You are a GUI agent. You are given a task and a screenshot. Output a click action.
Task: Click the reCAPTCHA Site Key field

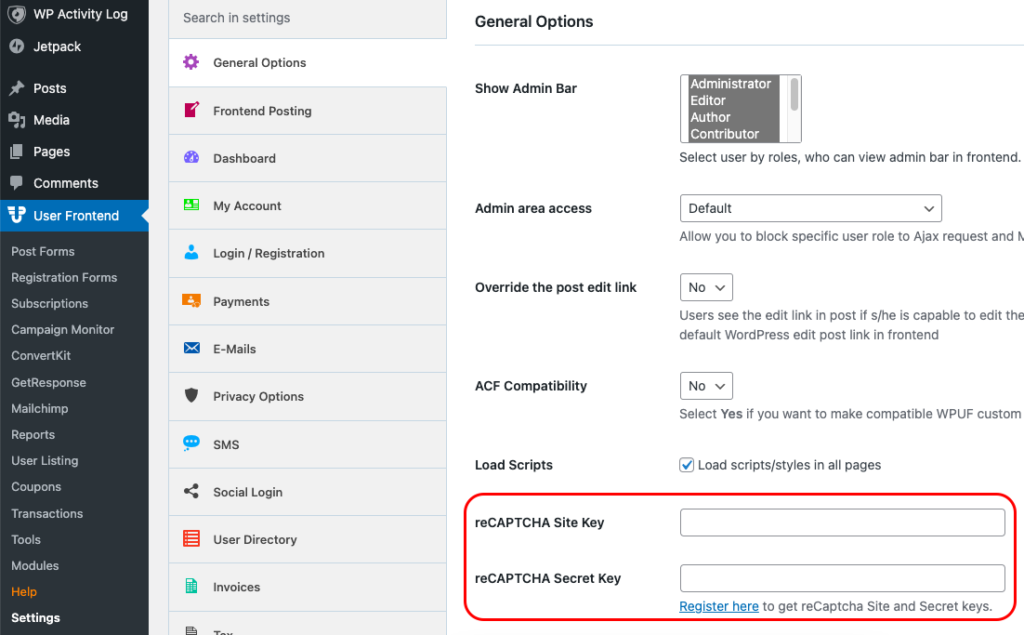[x=842, y=523]
